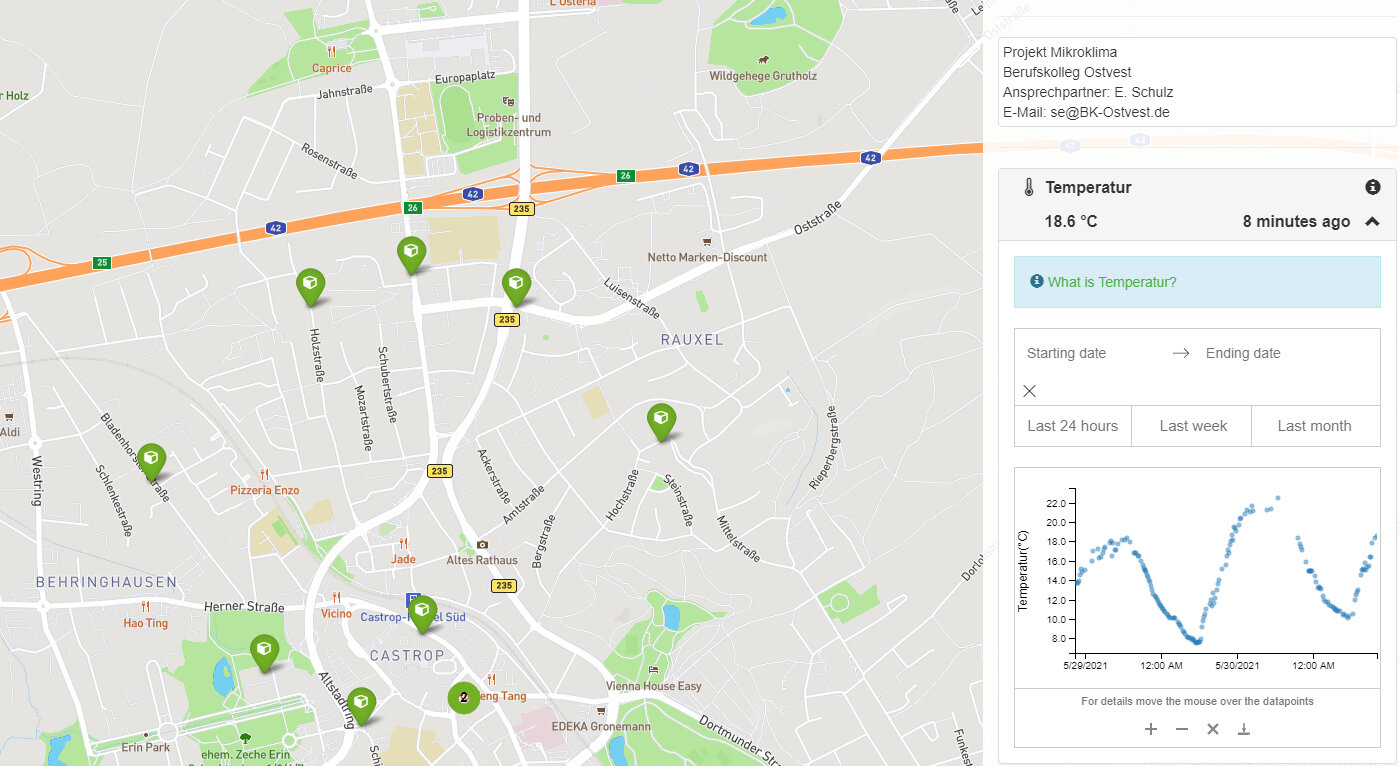Click the Netto Marken-Discount label

(707, 257)
